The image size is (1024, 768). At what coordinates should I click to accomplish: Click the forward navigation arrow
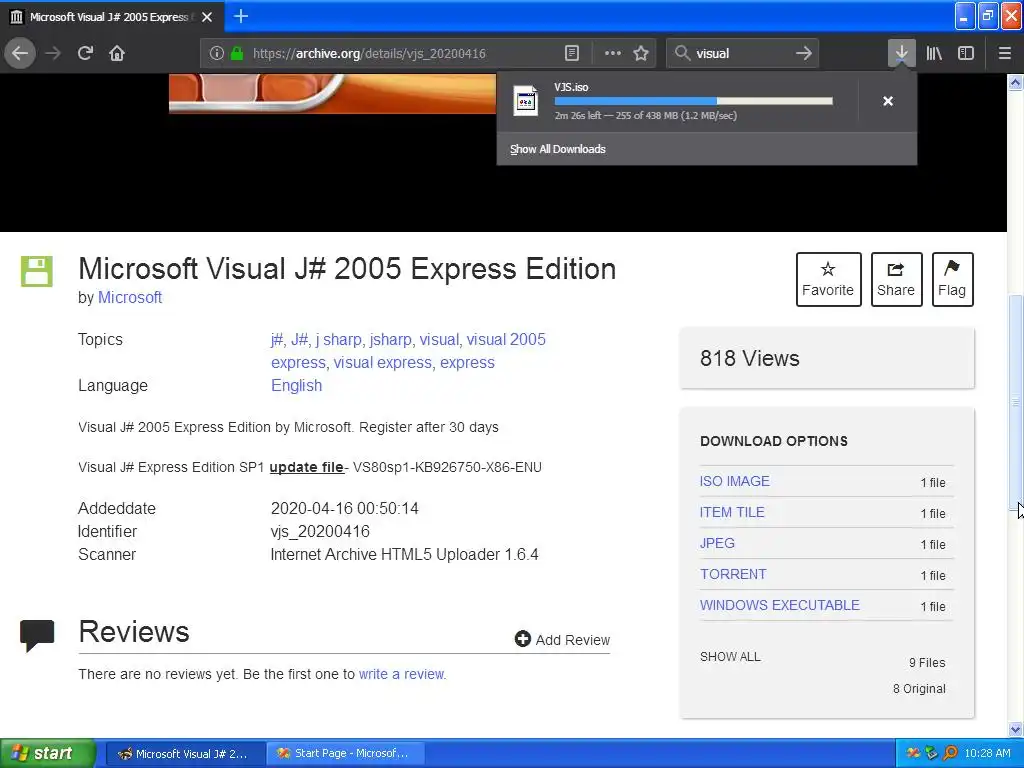coord(53,53)
